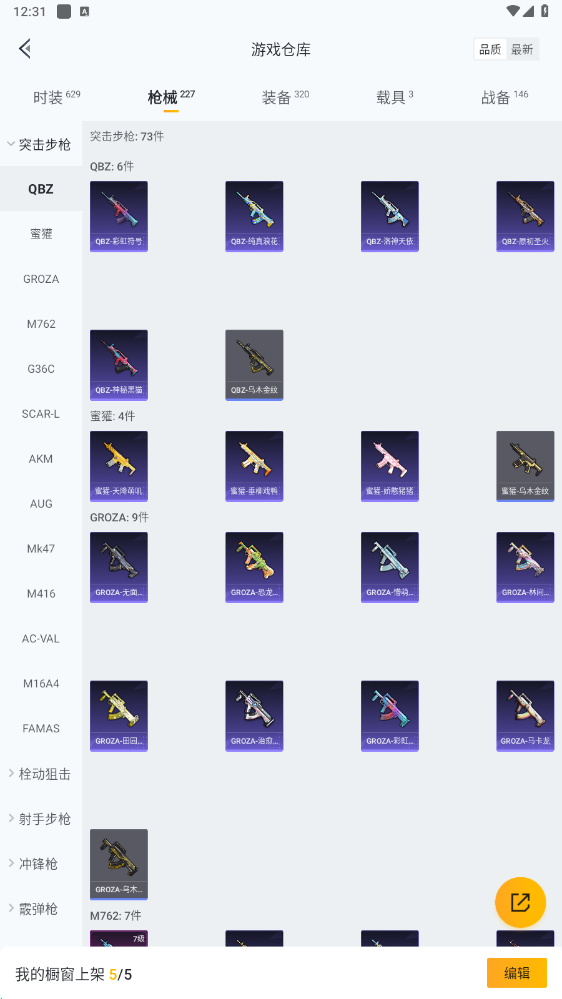This screenshot has width=562, height=999.
Task: Select M416 in the sidebar
Action: point(41,594)
